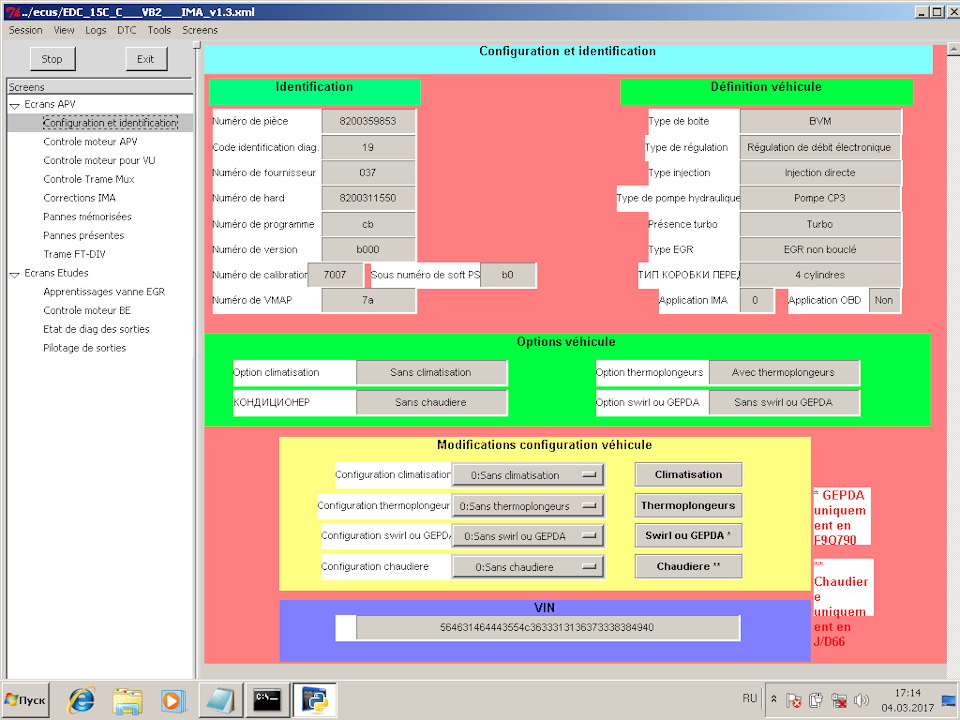Click the show desktop icon at tray end

949,700
